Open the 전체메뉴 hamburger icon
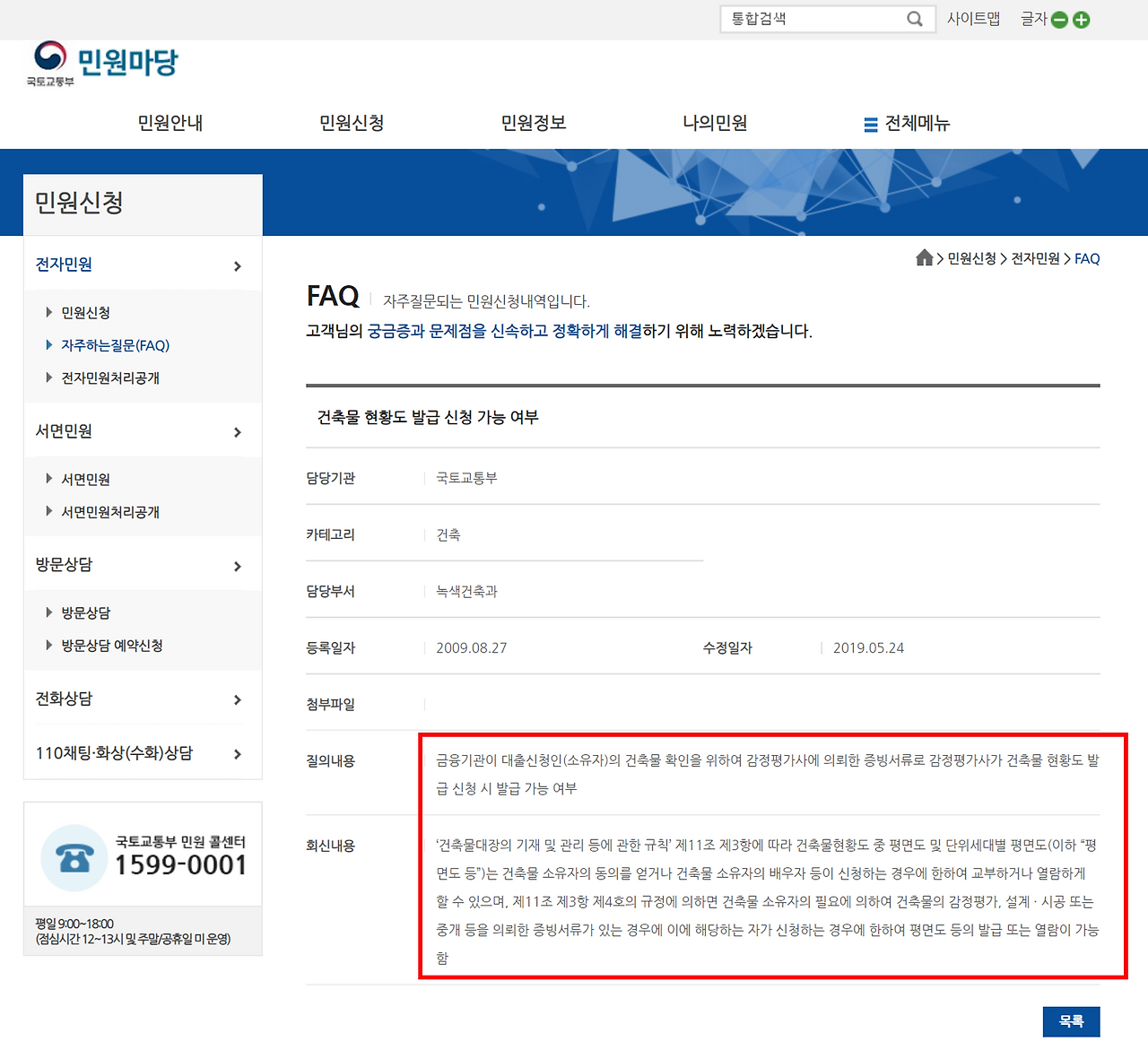The height and width of the screenshot is (1050, 1148). tap(871, 125)
